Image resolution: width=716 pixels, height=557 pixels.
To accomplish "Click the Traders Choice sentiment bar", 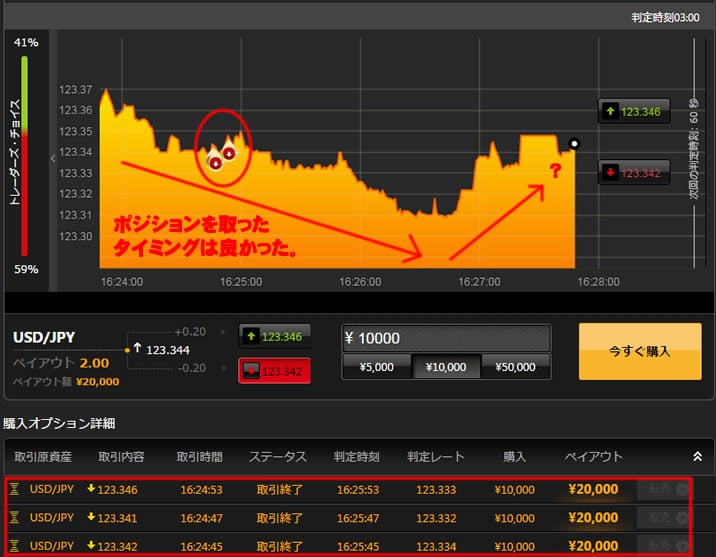I will point(25,156).
